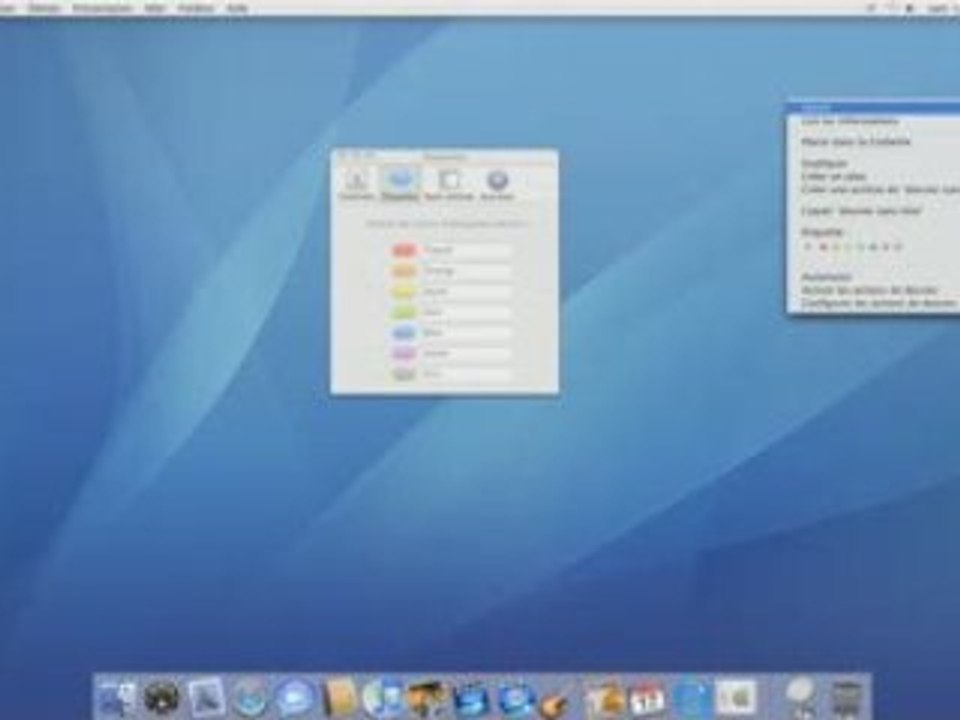
Task: Open the Trash in the Dock
Action: pyautogui.click(x=848, y=698)
